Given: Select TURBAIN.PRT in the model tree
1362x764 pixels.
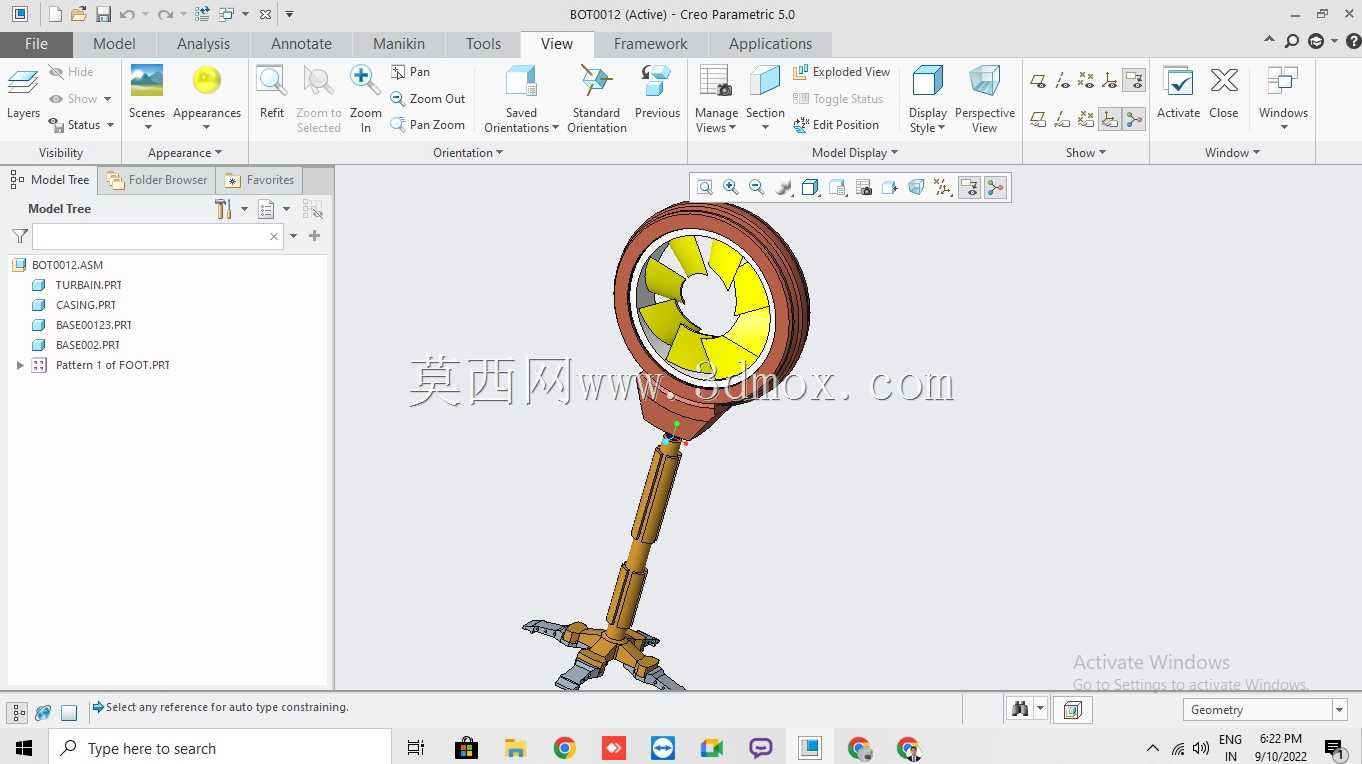Looking at the screenshot, I should [88, 285].
